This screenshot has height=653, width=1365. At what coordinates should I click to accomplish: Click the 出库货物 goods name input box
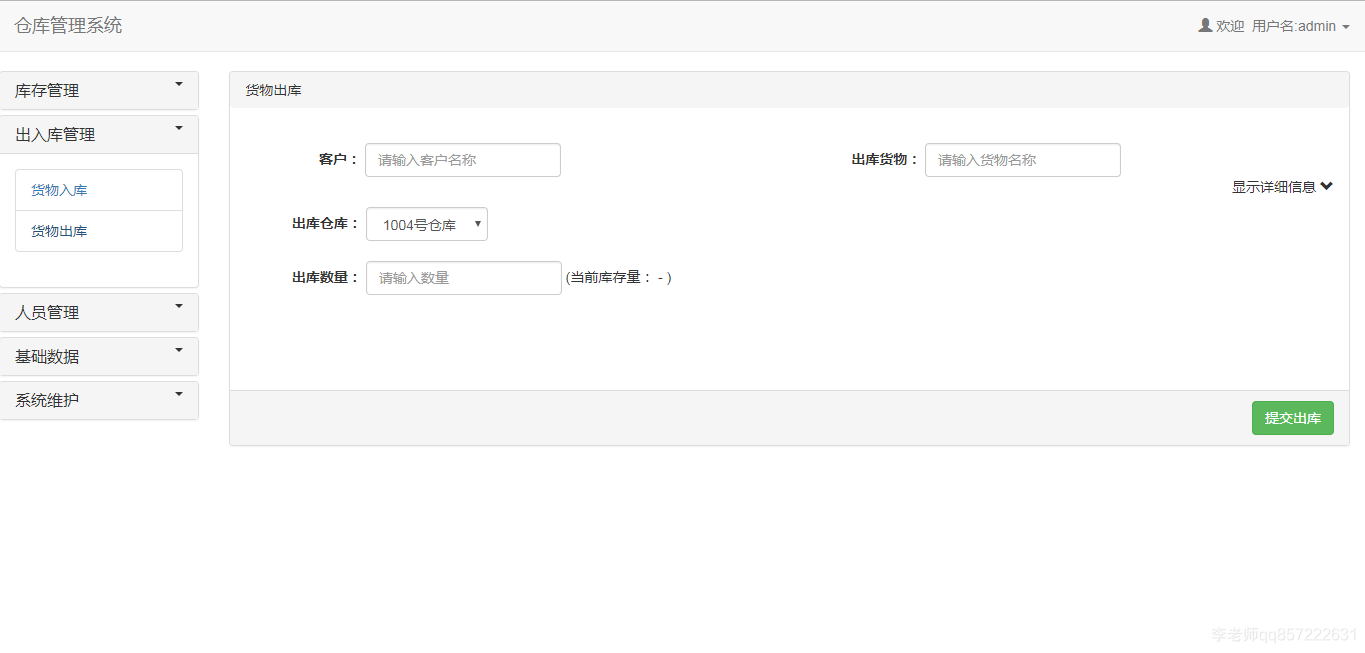pos(1022,160)
